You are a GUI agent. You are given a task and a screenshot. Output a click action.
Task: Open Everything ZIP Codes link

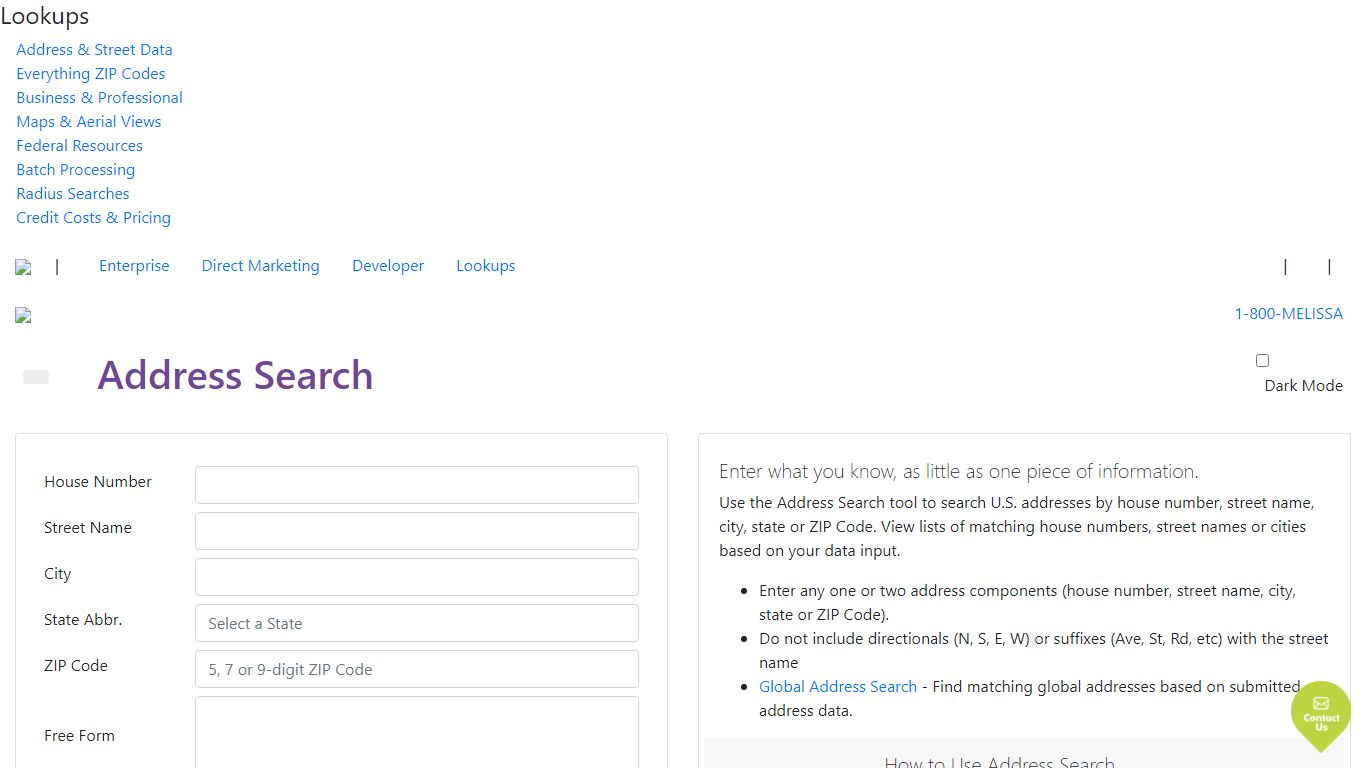coord(91,73)
